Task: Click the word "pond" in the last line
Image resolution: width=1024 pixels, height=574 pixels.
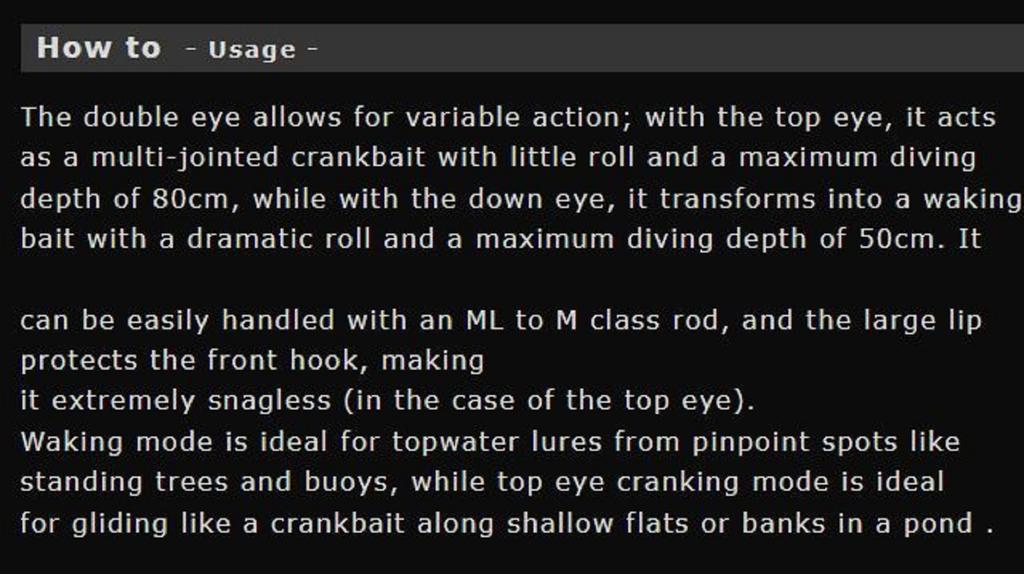Action: (936, 523)
